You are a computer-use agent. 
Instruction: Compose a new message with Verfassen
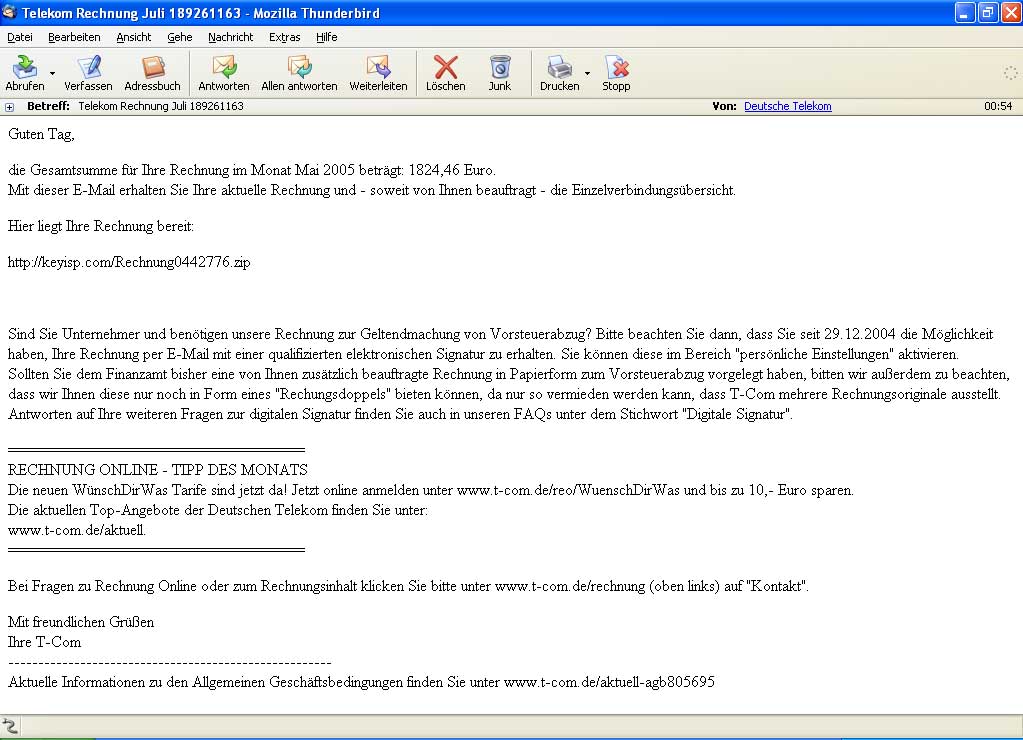pyautogui.click(x=88, y=72)
